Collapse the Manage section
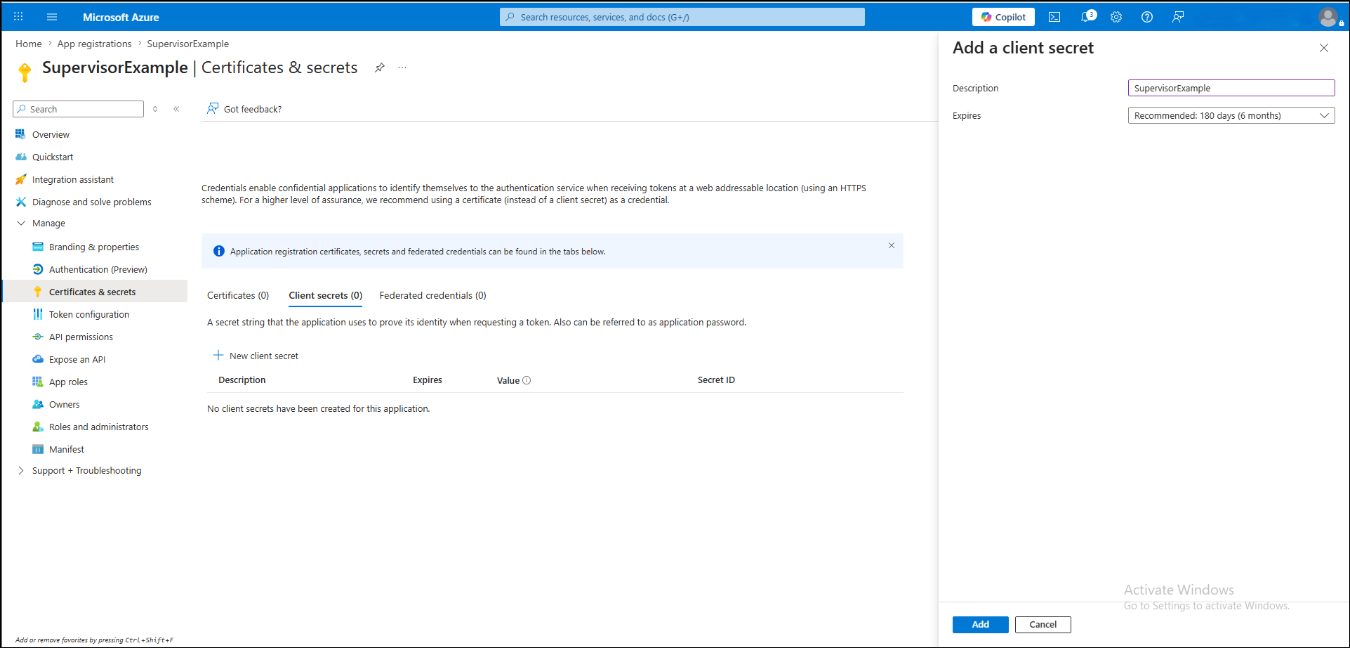Image resolution: width=1350 pixels, height=648 pixels. (x=21, y=223)
